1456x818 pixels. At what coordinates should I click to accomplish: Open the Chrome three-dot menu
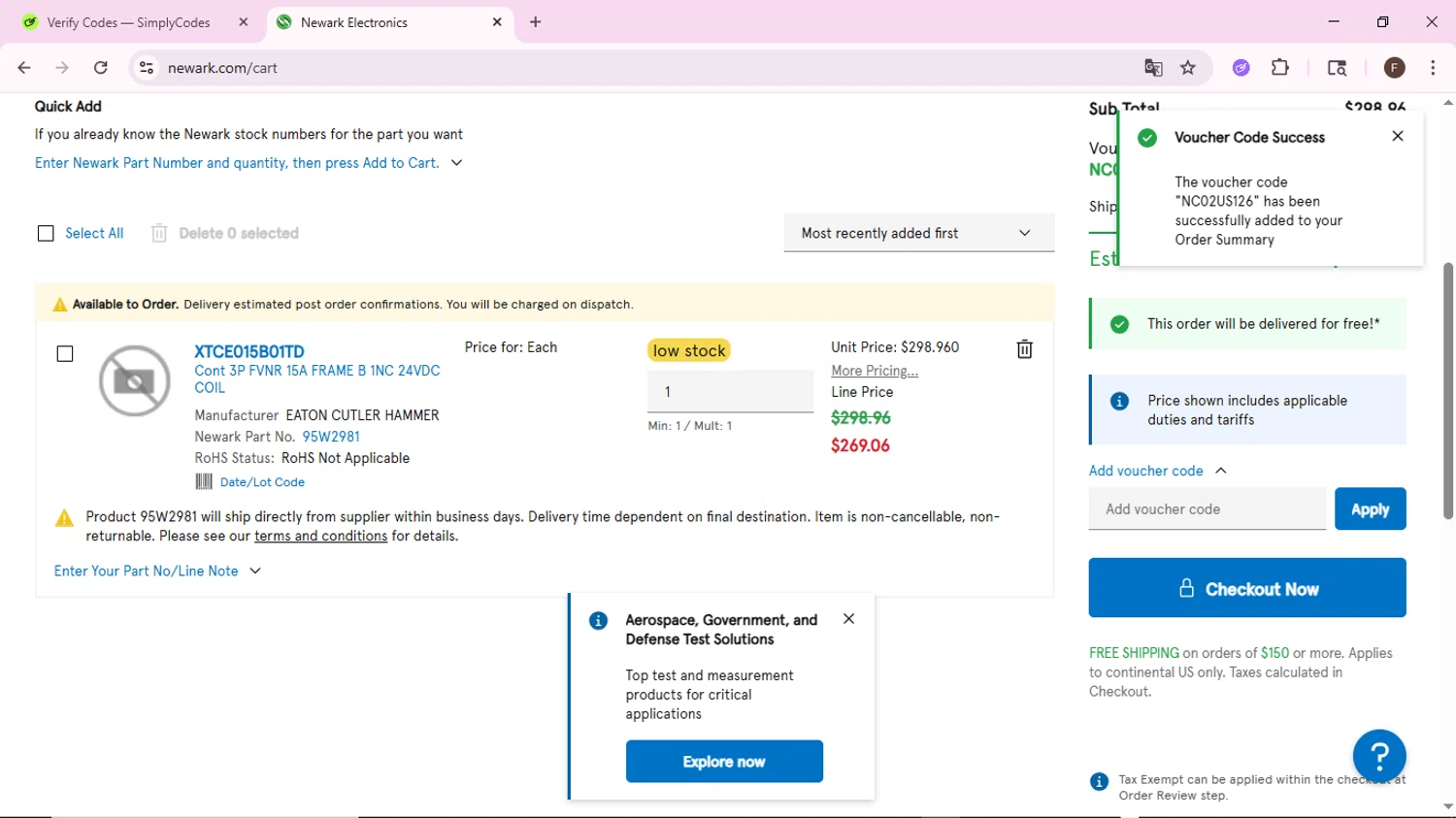(1433, 68)
